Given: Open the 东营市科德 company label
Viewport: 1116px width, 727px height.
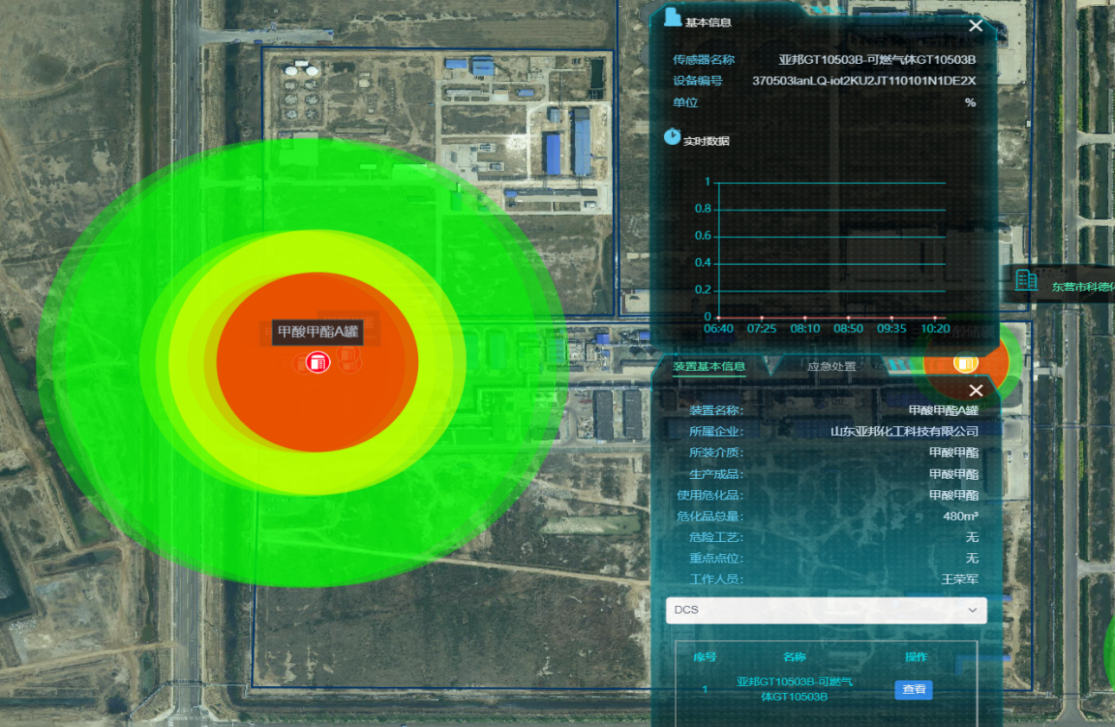Looking at the screenshot, I should pyautogui.click(x=1082, y=286).
